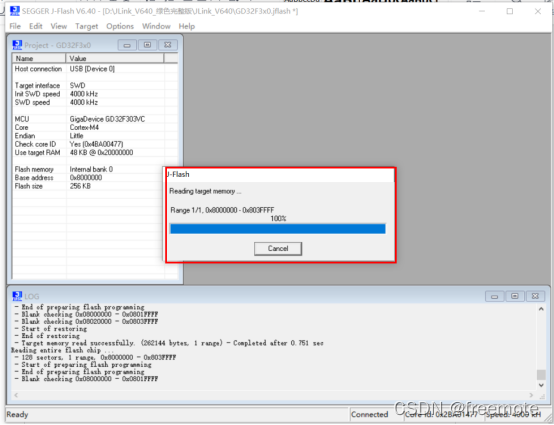Select the SWD speed row label
This screenshot has height=425, width=554.
click(x=32, y=102)
